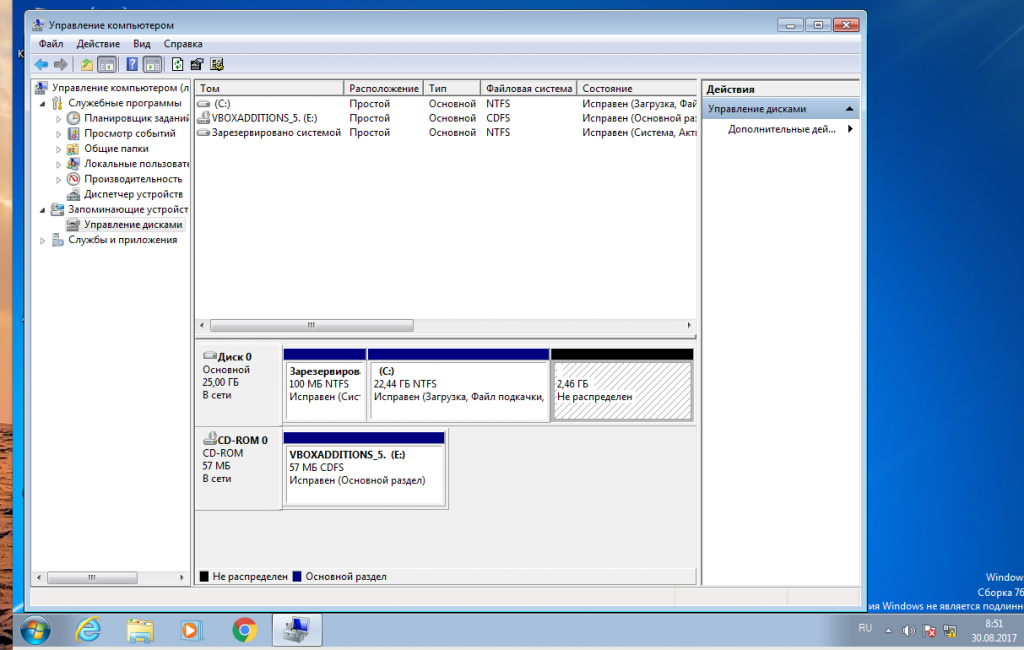
Task: Click the Файловая система column header
Action: (x=529, y=88)
